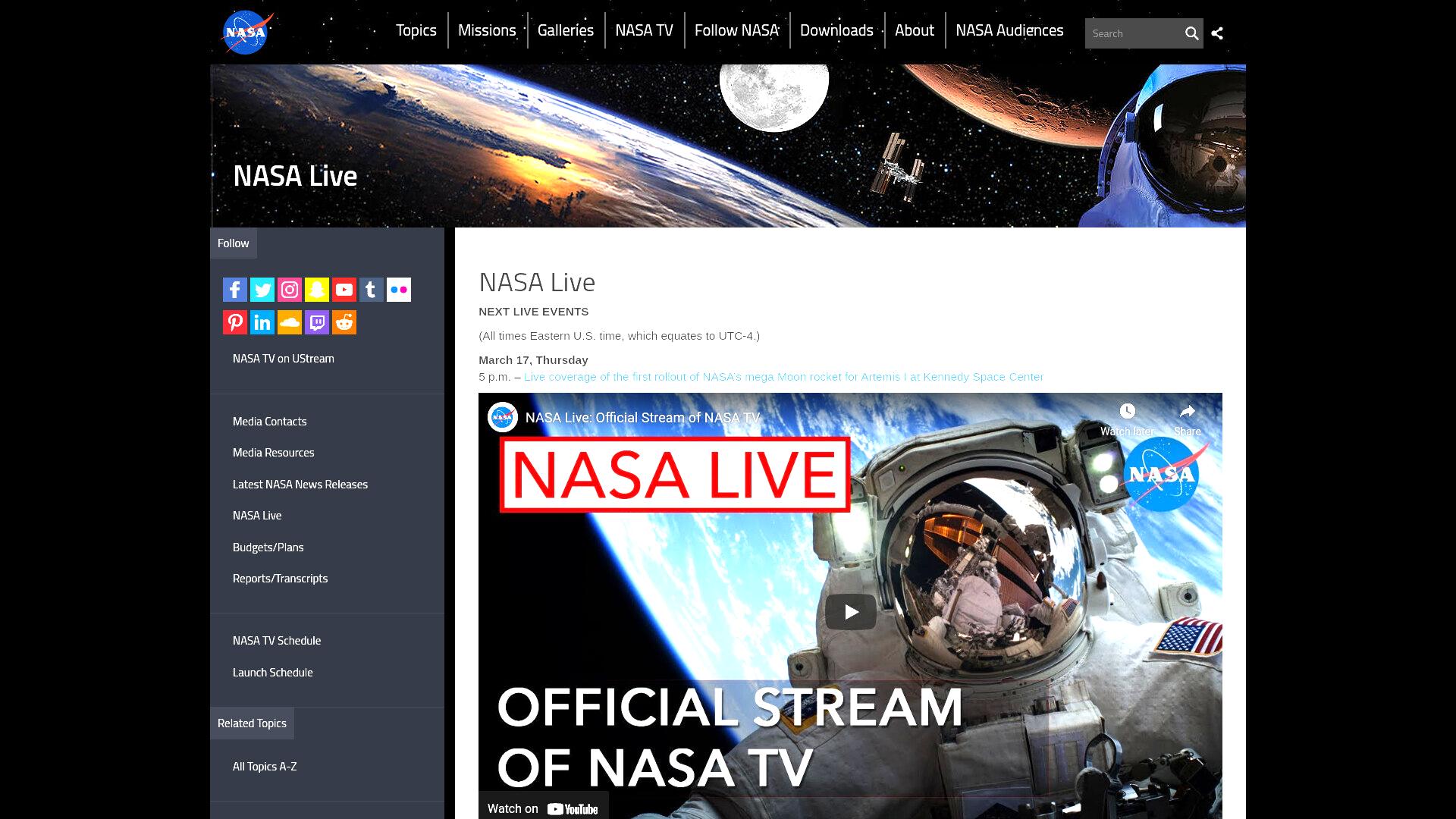
Task: Open the NASA Audiences menu
Action: [x=1009, y=30]
